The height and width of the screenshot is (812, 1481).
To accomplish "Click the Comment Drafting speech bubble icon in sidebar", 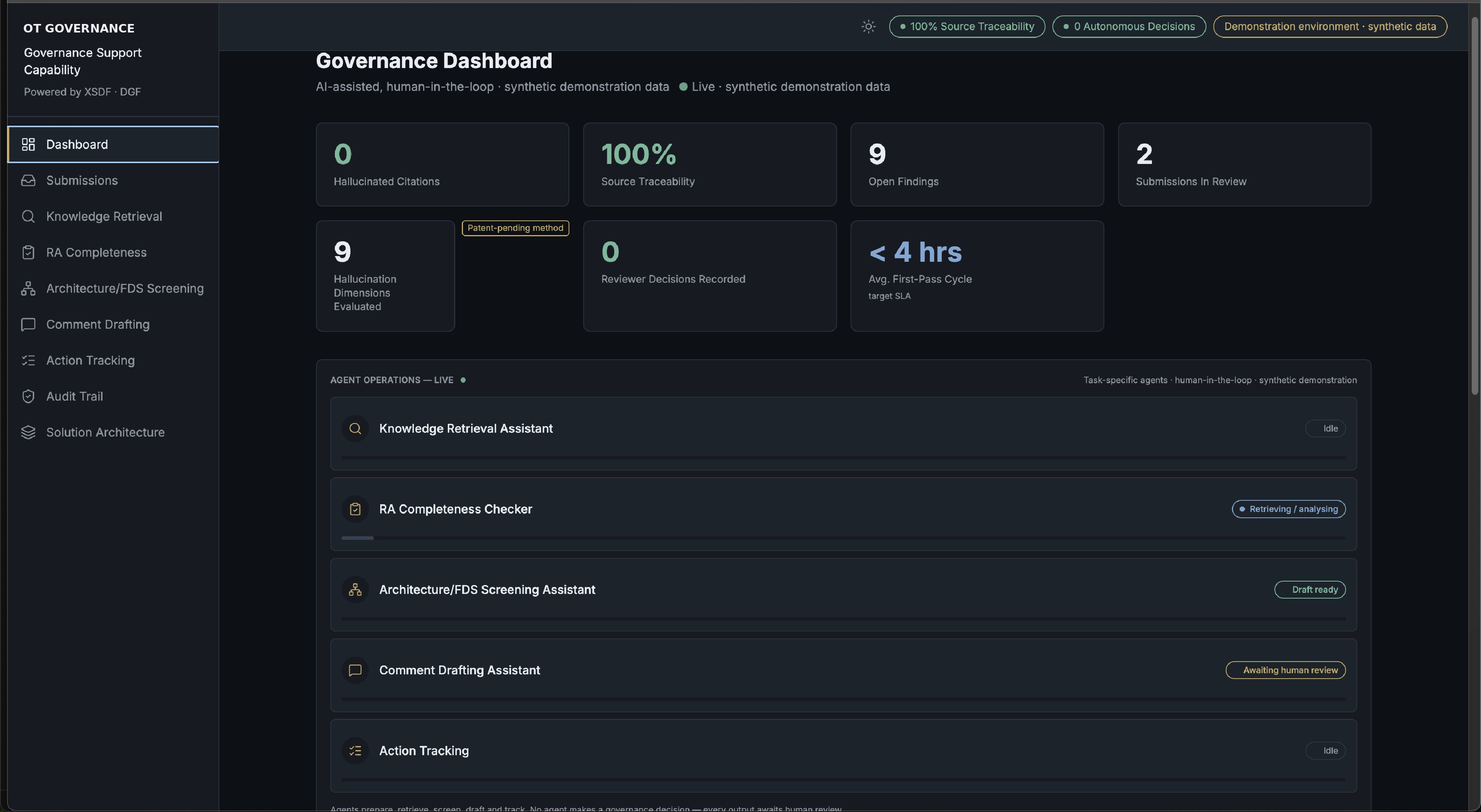I will pos(28,324).
